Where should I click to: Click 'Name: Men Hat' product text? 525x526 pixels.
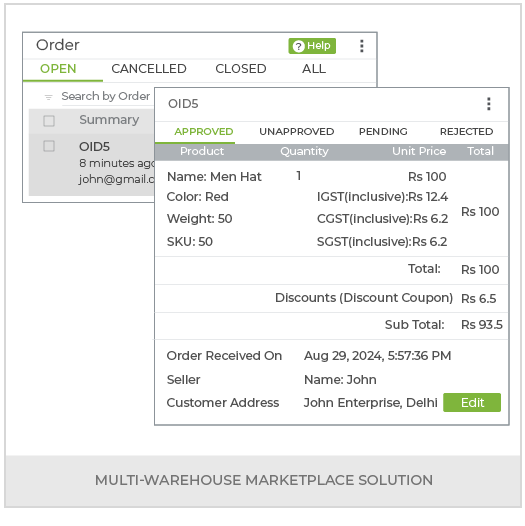214,176
